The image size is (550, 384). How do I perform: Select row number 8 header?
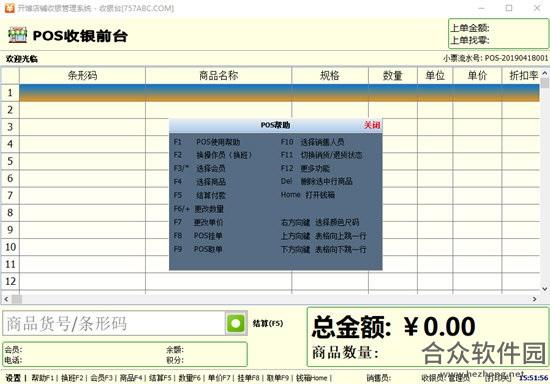pyautogui.click(x=10, y=213)
